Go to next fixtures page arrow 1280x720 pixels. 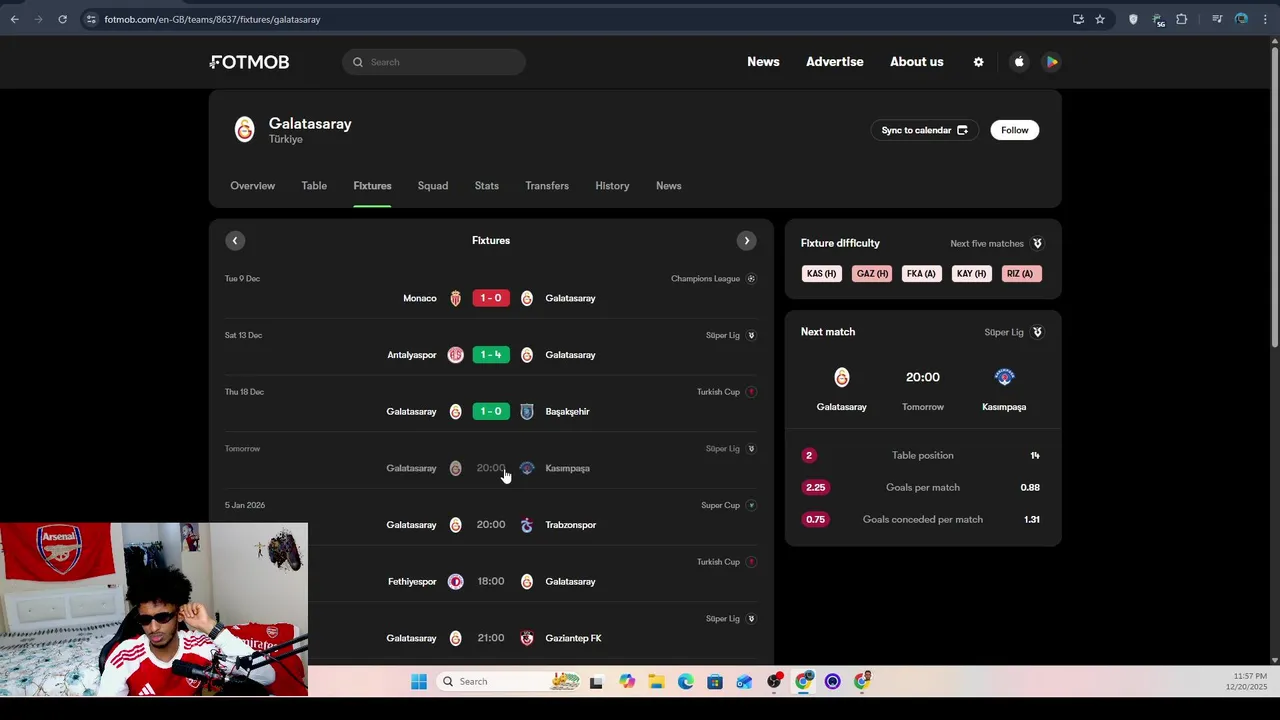(x=746, y=241)
